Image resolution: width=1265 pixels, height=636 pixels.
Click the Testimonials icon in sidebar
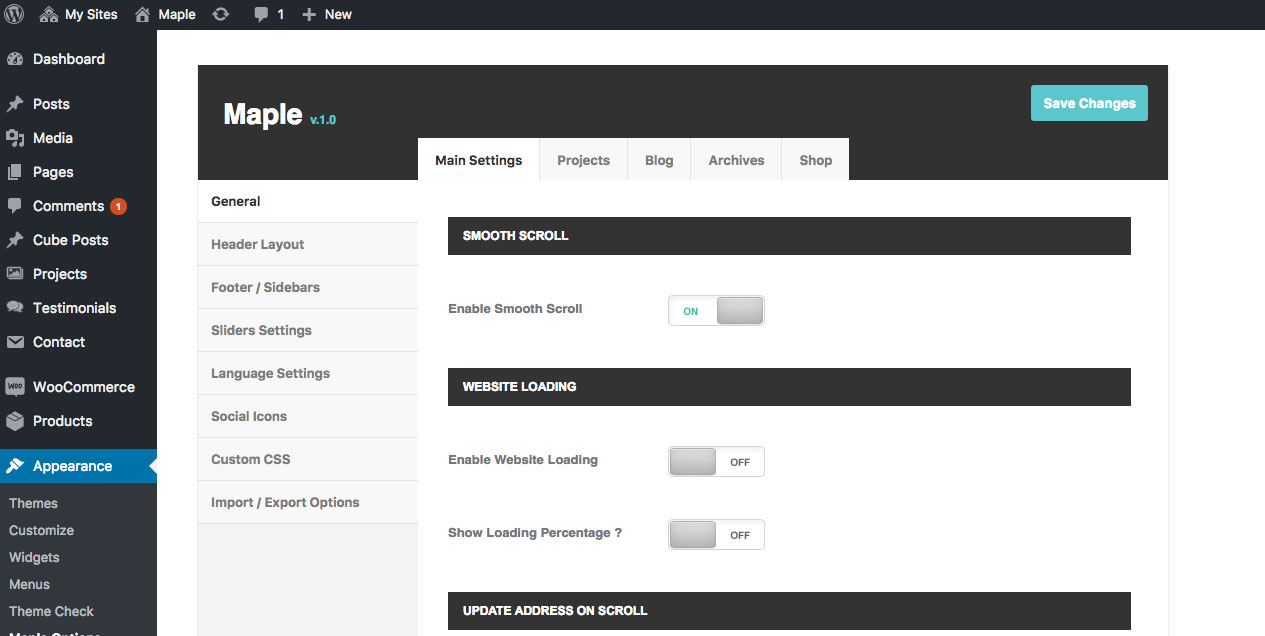coord(15,308)
